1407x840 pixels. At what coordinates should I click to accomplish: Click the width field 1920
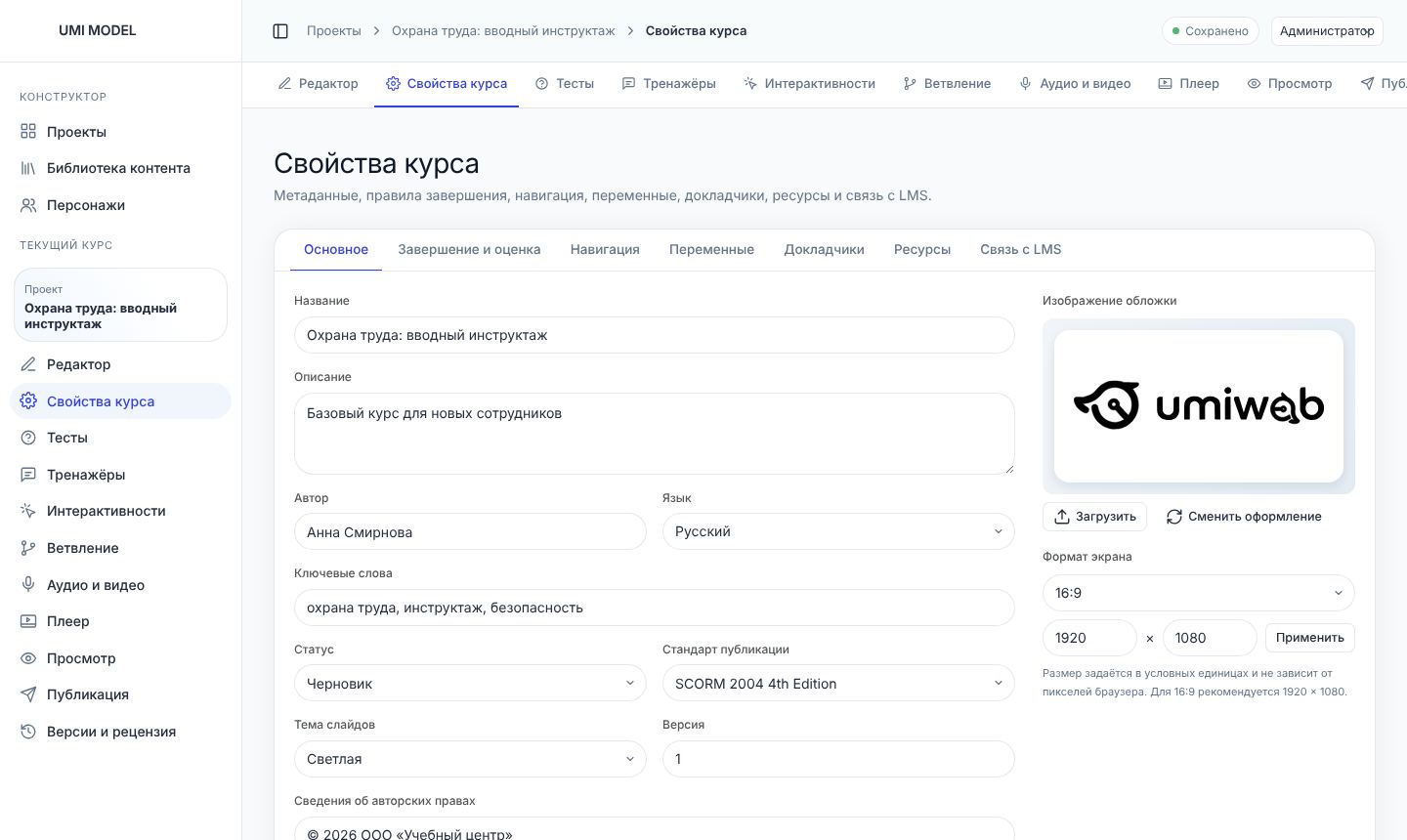click(x=1089, y=638)
